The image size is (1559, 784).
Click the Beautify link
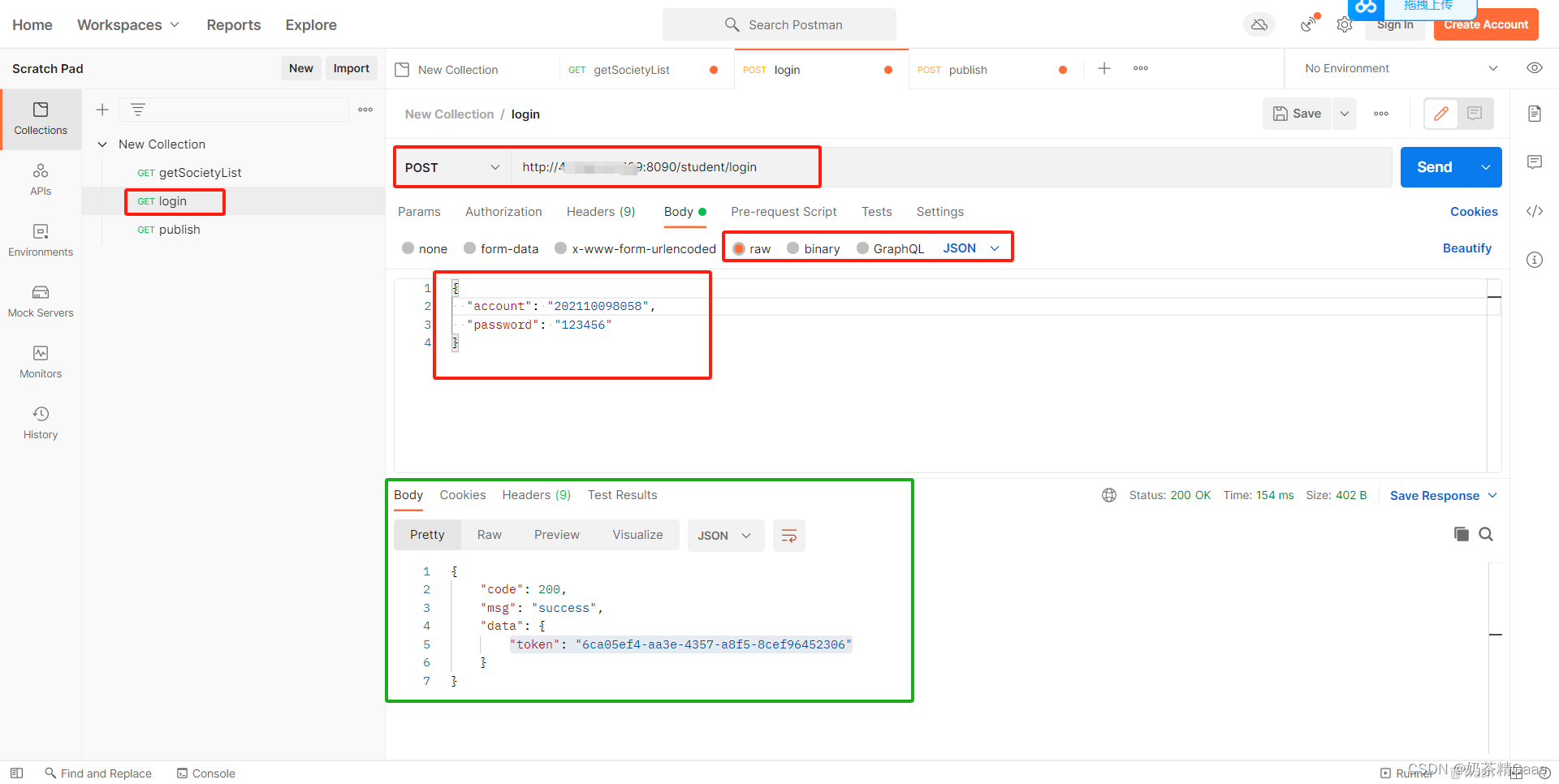tap(1467, 248)
